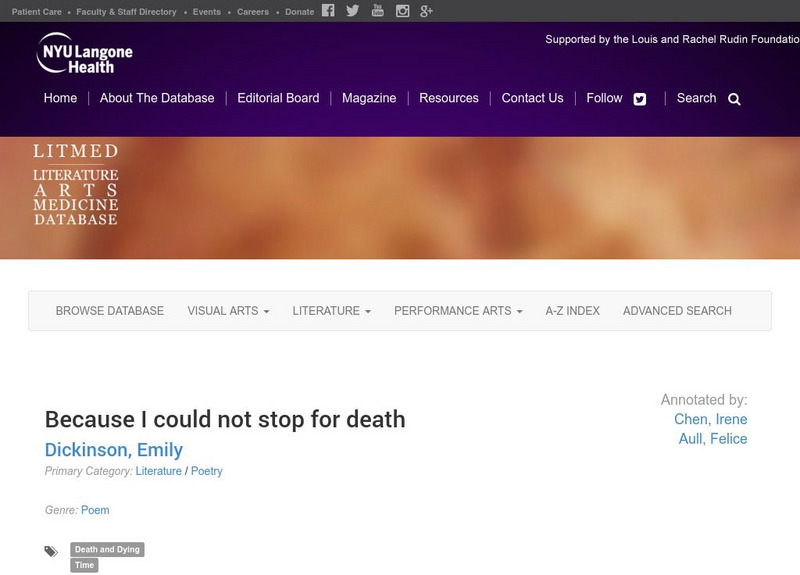
Task: Open About The Database menu item
Action: point(157,98)
